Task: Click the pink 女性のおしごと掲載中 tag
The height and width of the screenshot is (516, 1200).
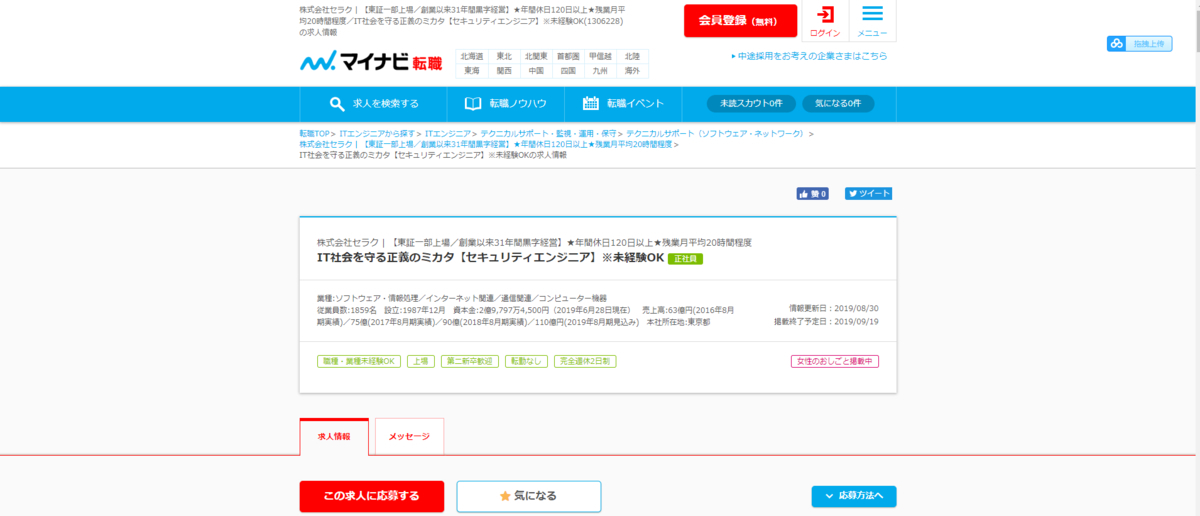Action: pos(835,361)
